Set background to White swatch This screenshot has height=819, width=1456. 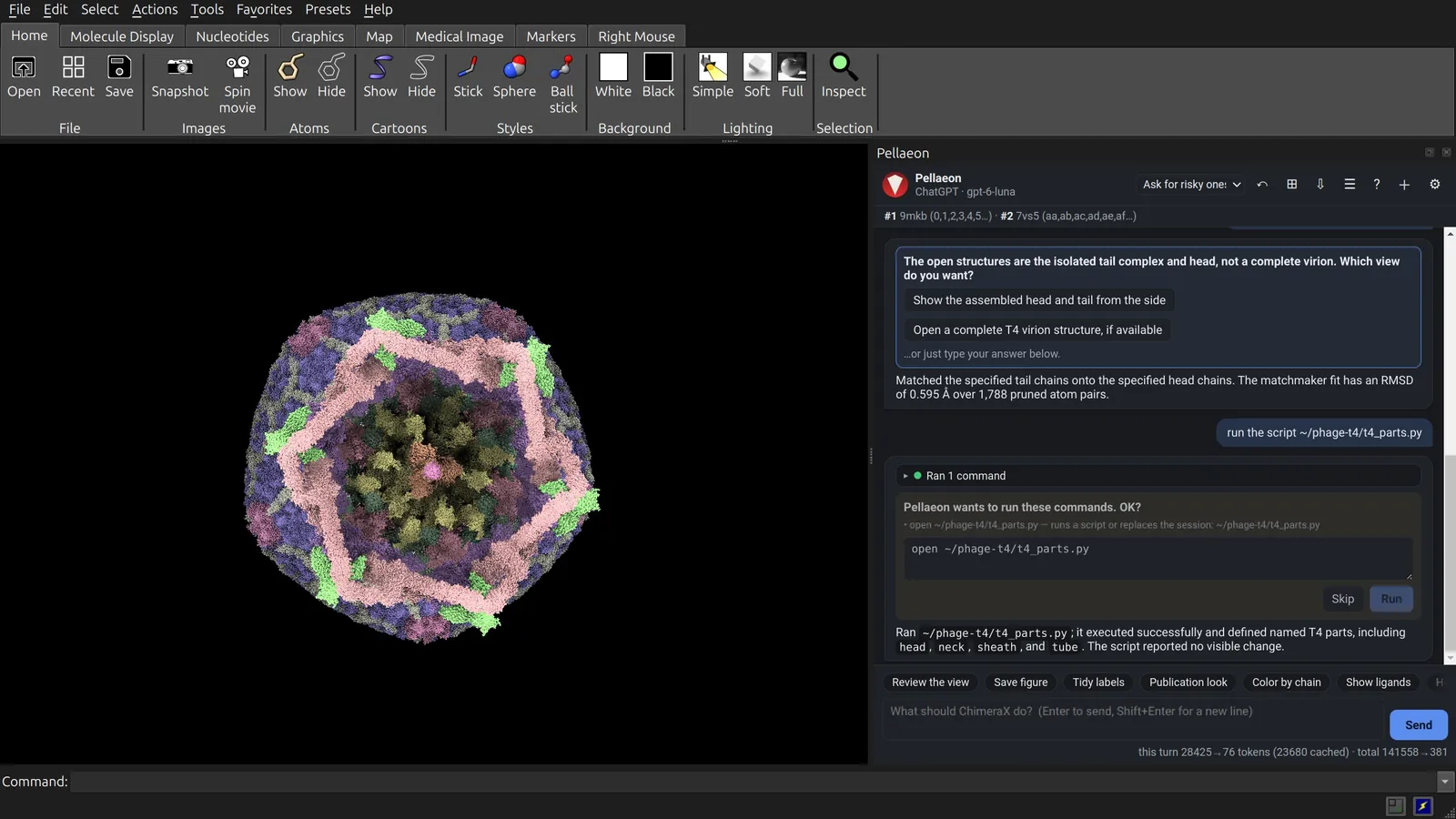pyautogui.click(x=613, y=76)
